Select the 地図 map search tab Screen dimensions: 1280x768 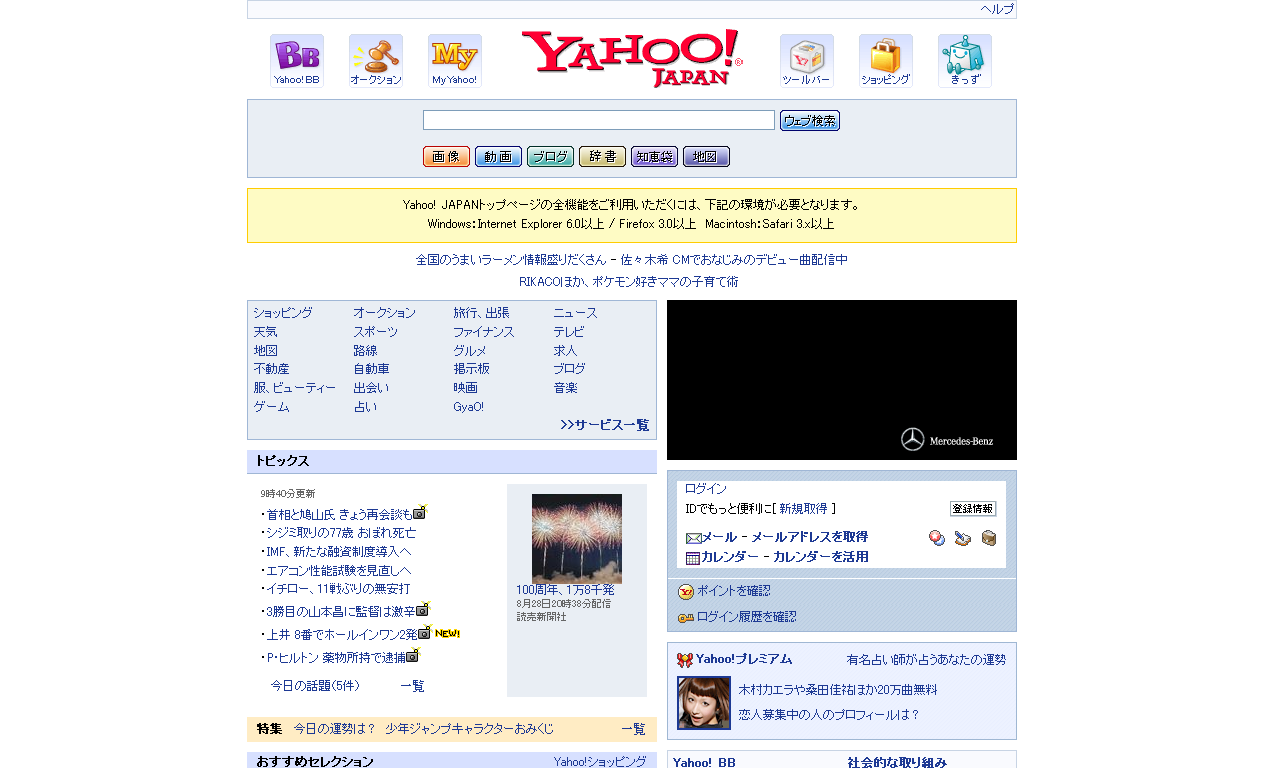coord(706,157)
